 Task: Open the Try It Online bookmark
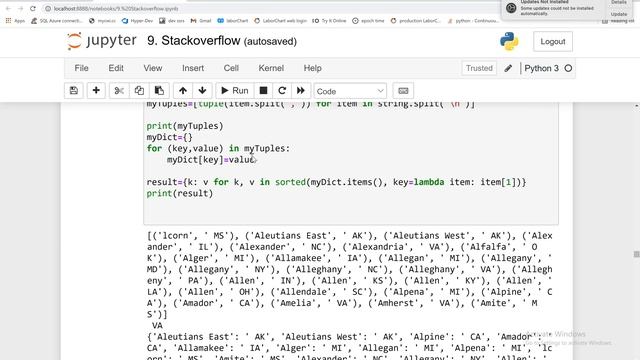pos(329,20)
